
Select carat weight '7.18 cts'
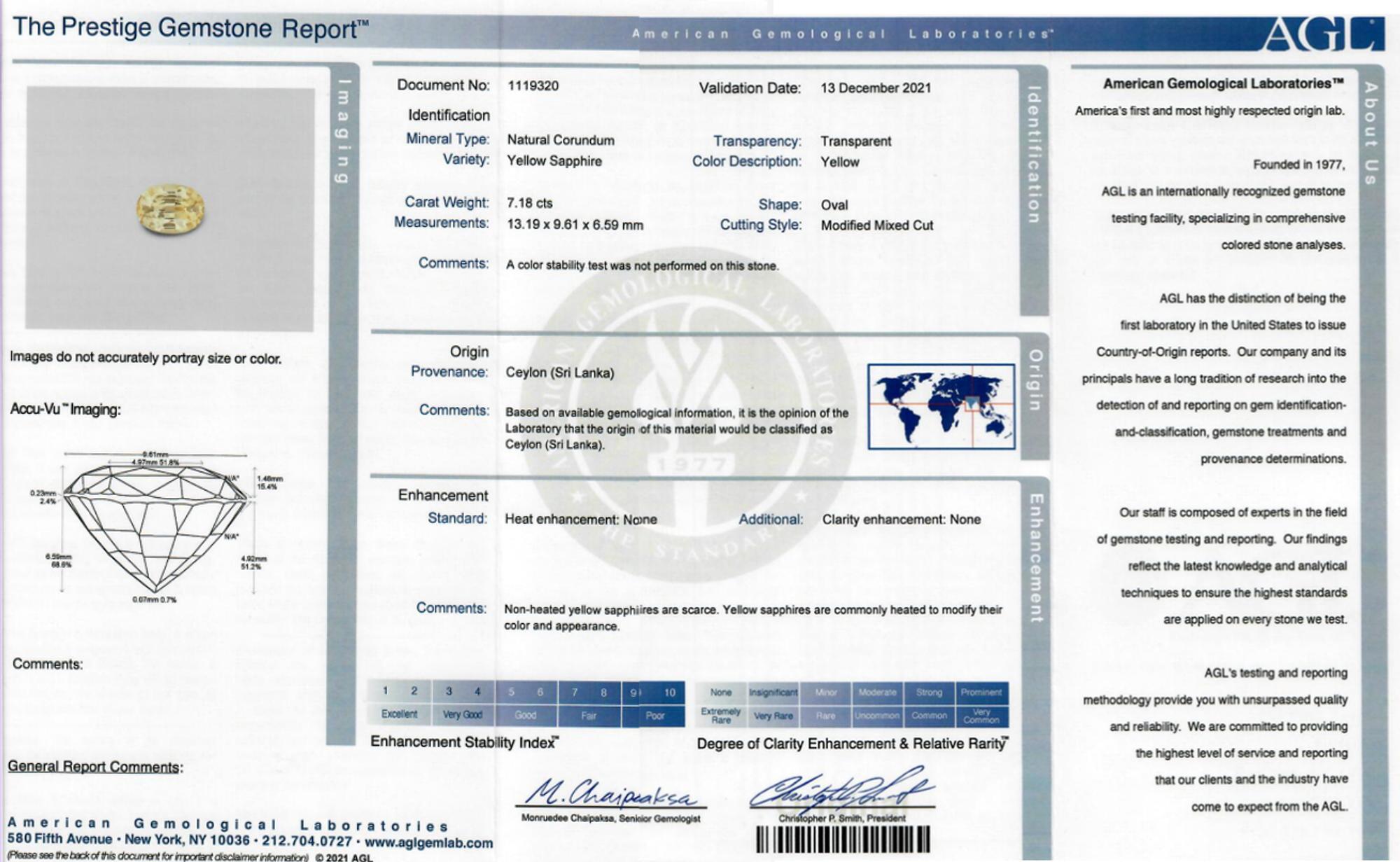coord(530,203)
